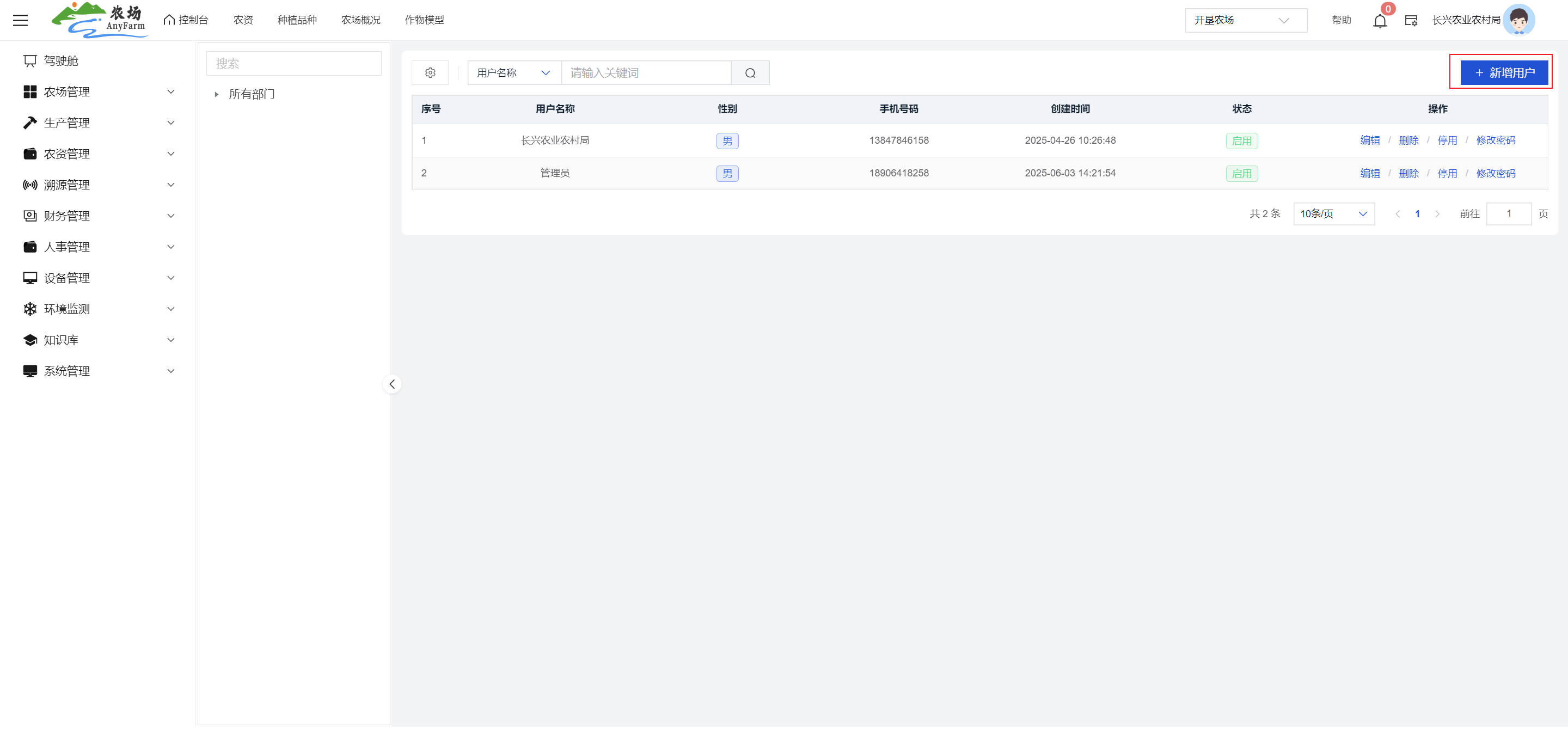
Task: Expand the 所有部门 tree node
Action: pyautogui.click(x=217, y=94)
